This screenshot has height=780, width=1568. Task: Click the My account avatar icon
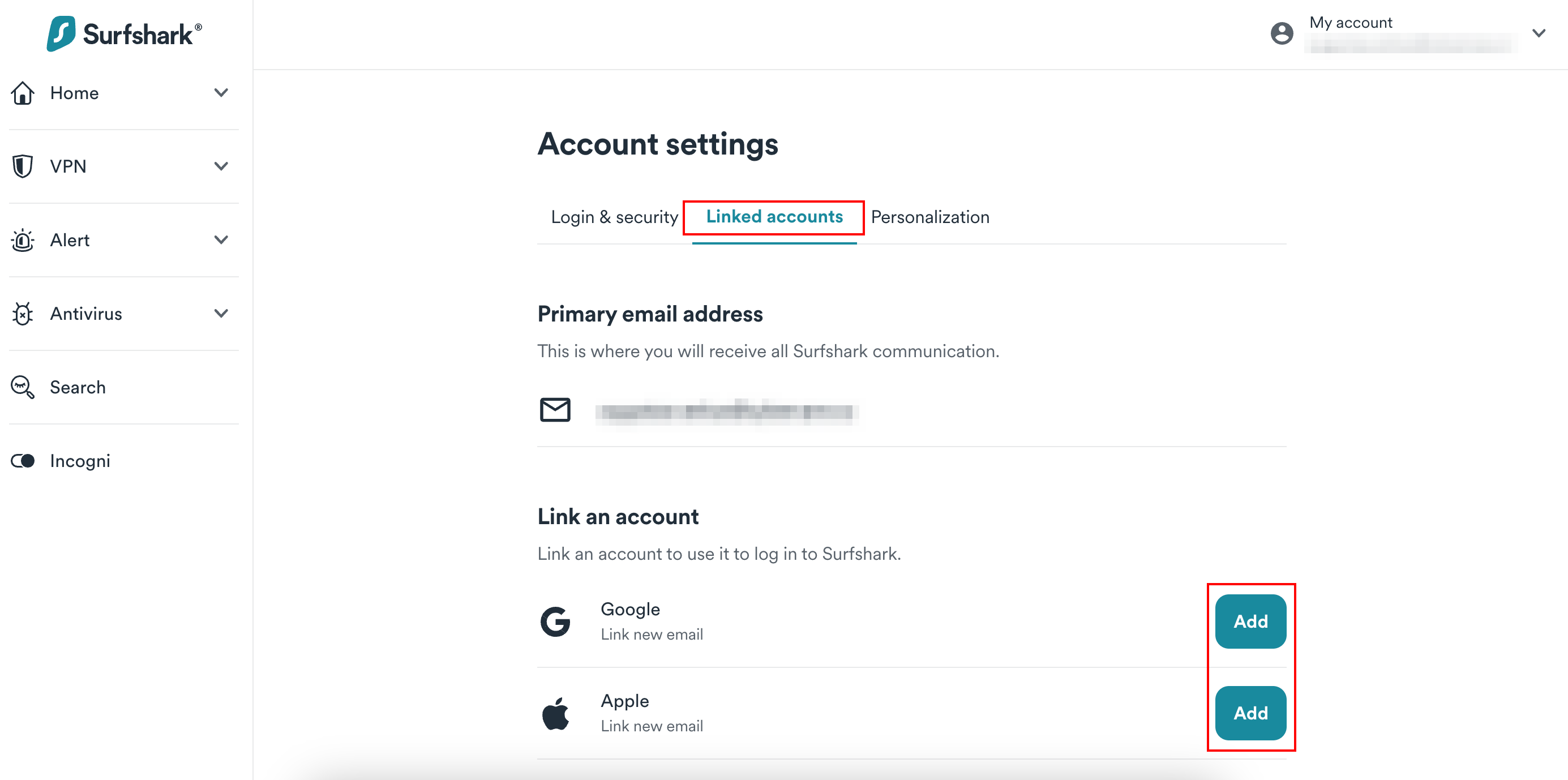tap(1282, 33)
